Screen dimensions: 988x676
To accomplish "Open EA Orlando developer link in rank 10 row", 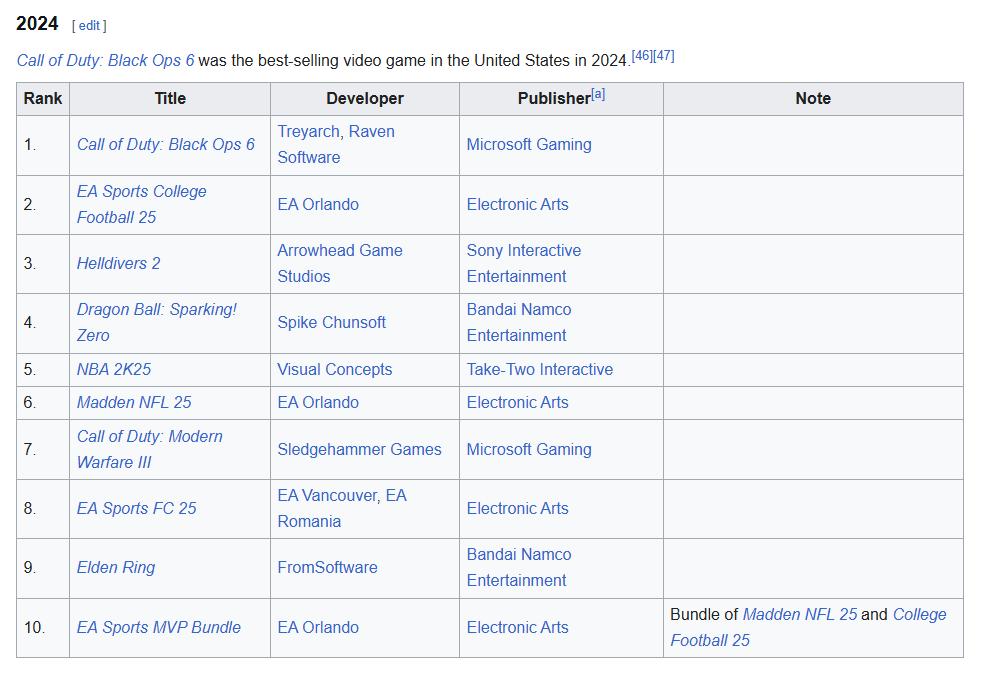I will tap(318, 627).
